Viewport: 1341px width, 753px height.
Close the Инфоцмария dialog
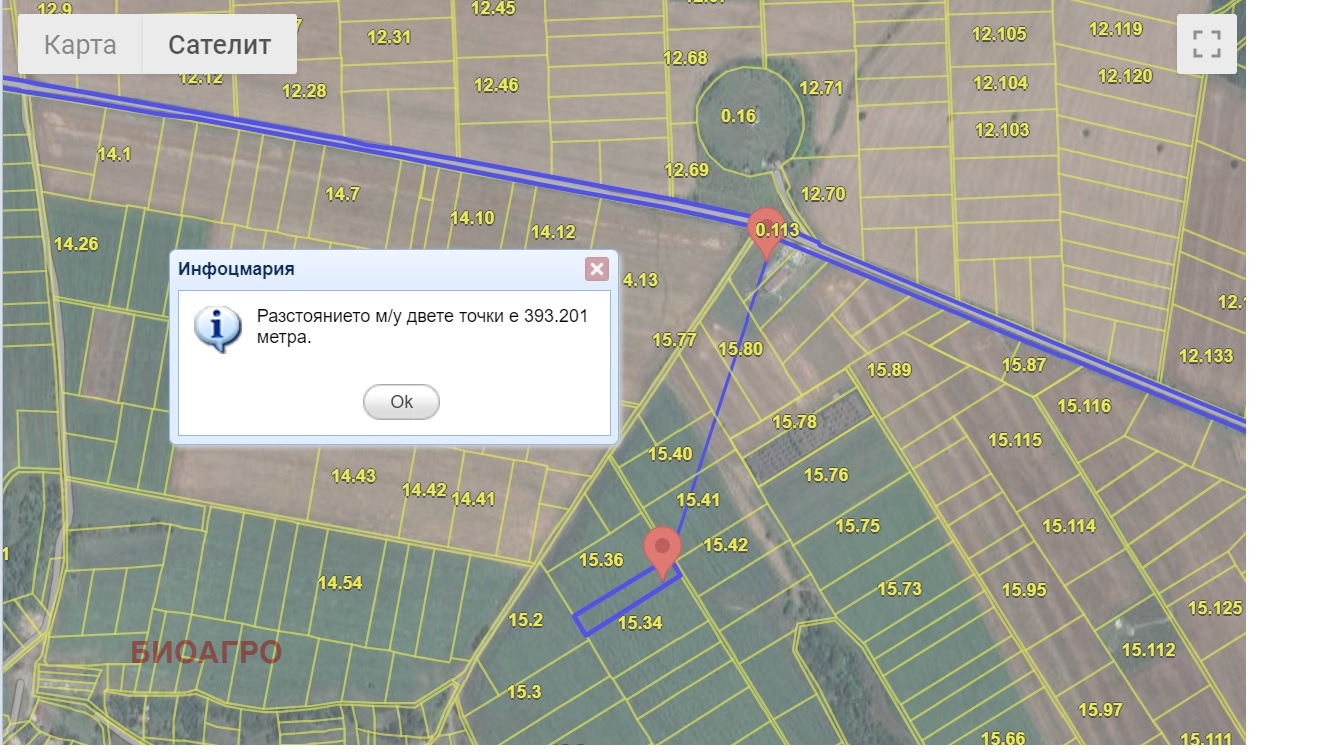(597, 269)
